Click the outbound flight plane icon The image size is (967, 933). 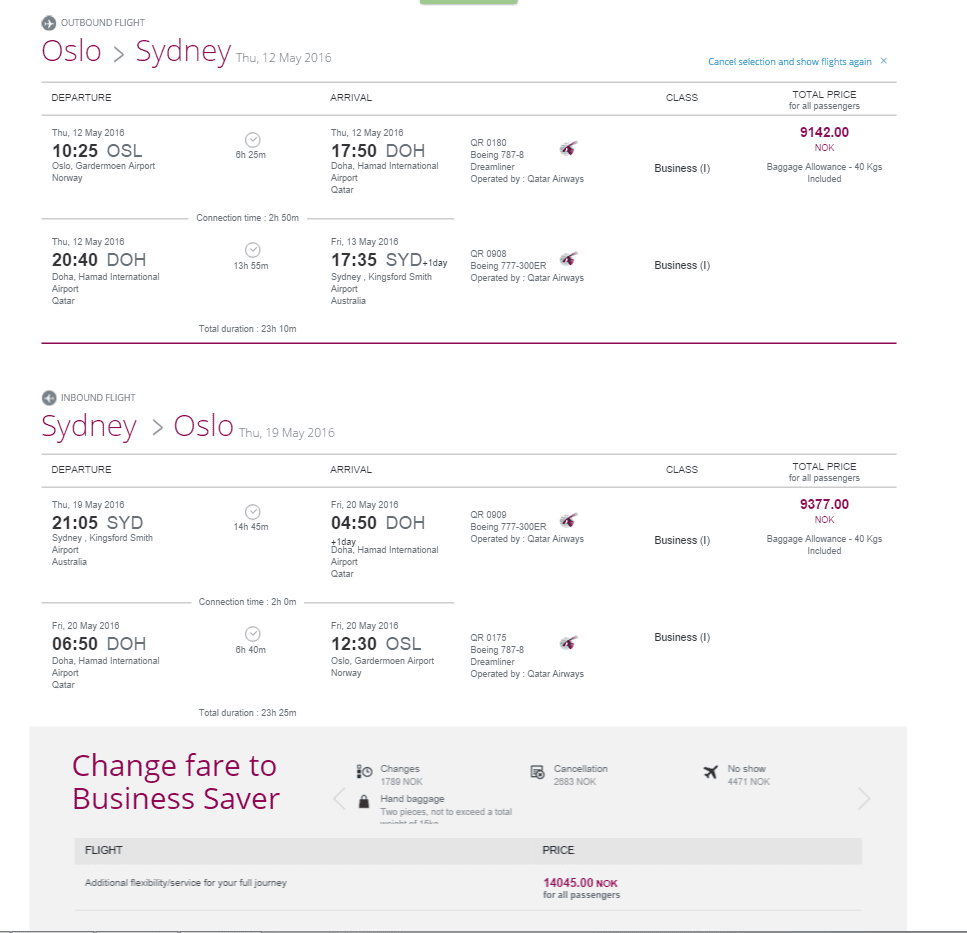49,23
